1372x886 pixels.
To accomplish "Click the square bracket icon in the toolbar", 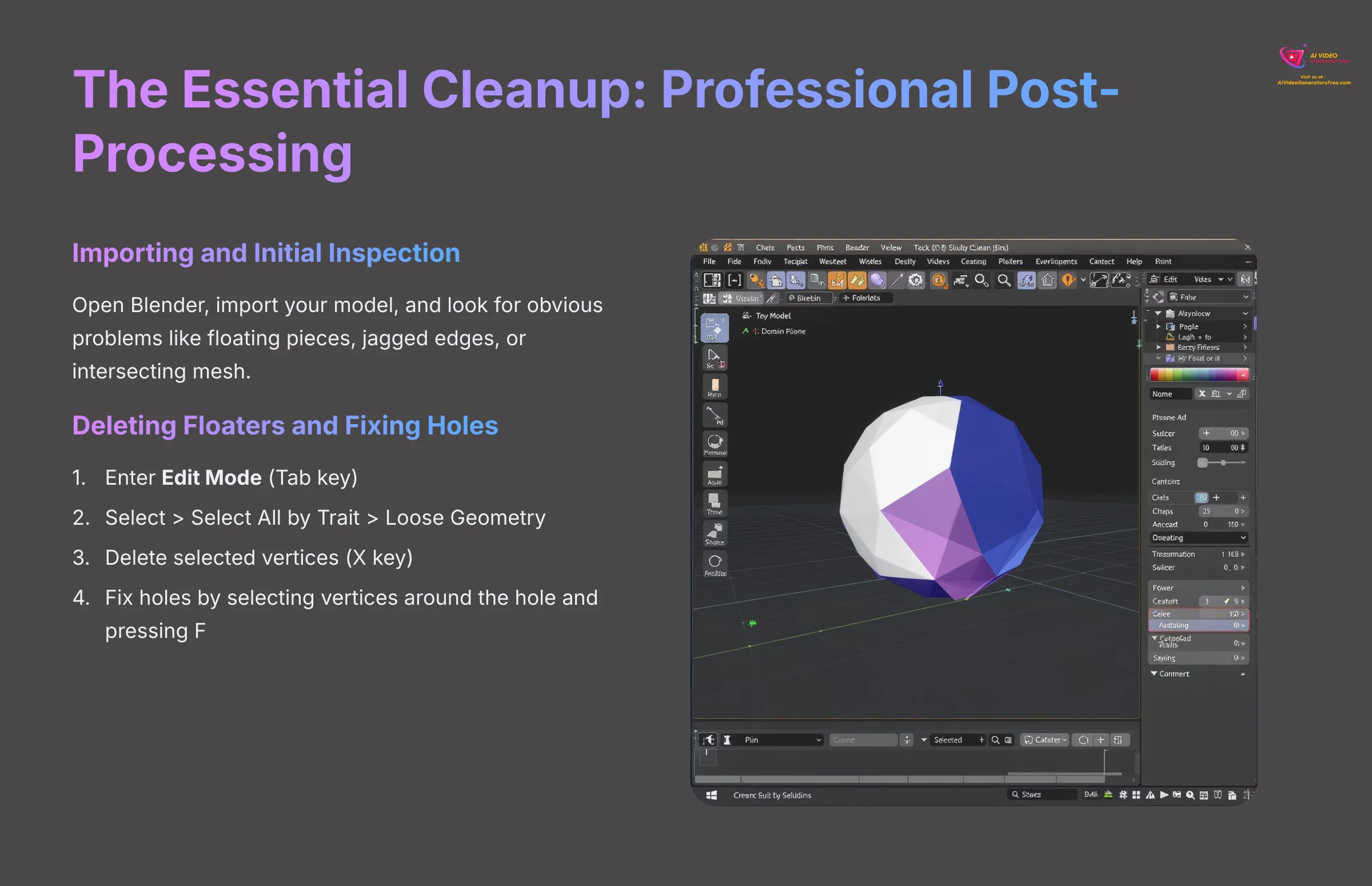I will [734, 280].
